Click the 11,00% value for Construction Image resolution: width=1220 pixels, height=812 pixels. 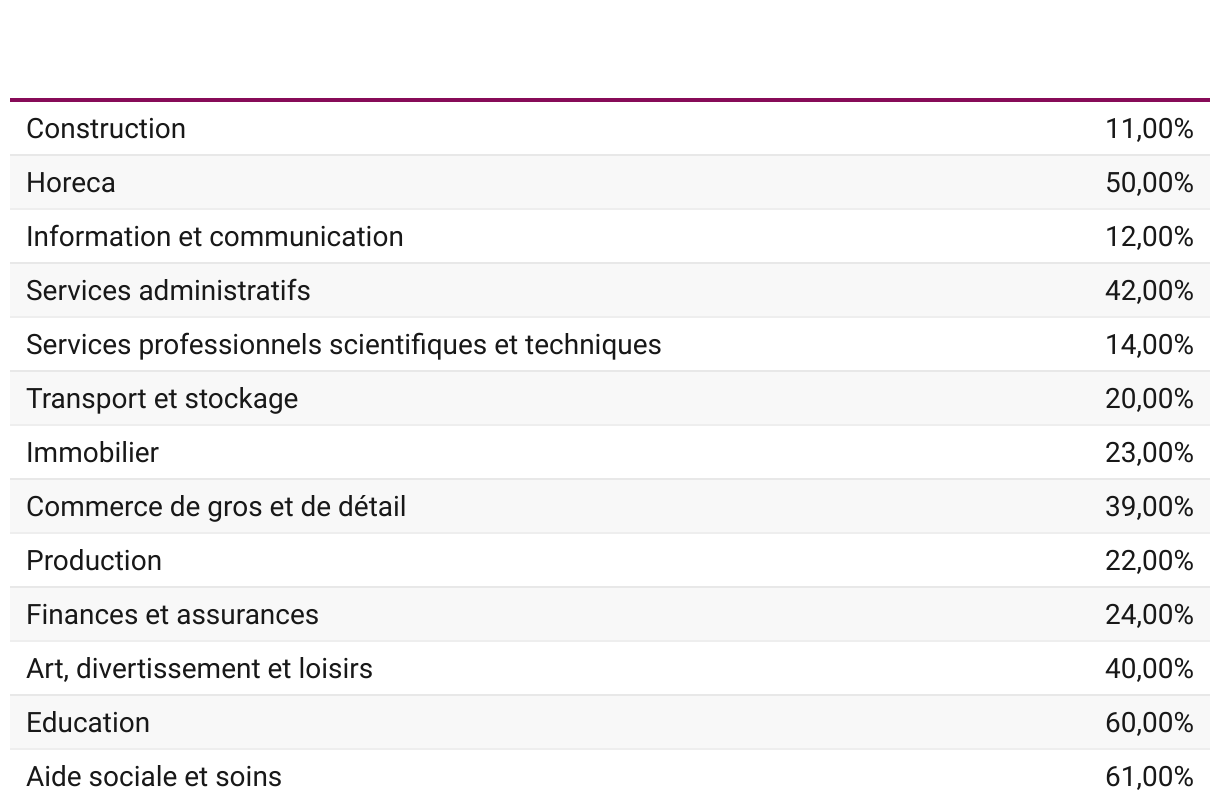[x=1149, y=129]
